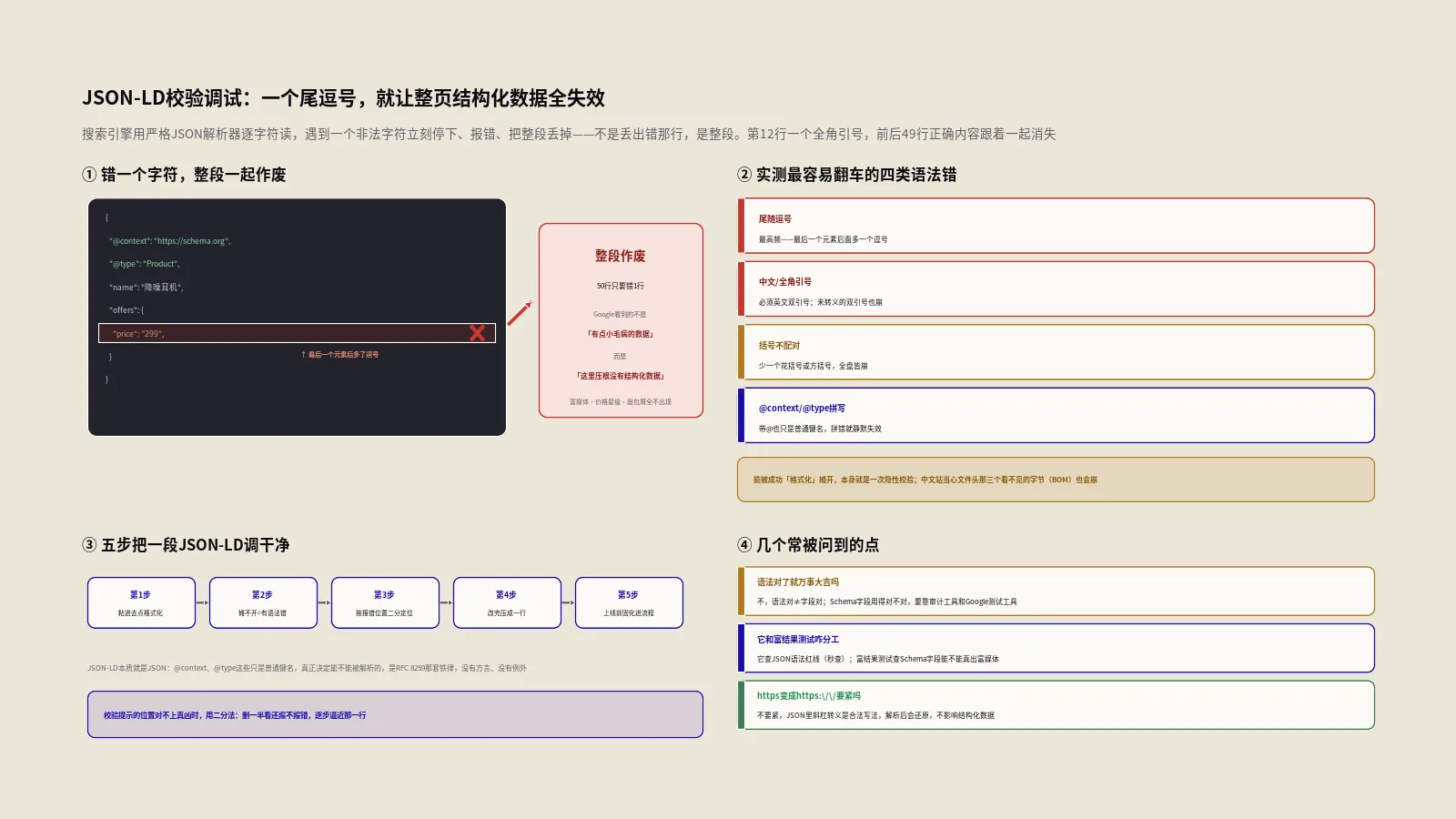Click section heading "④ 几个常被问到的点"
Image resolution: width=1456 pixels, height=819 pixels.
(x=808, y=545)
